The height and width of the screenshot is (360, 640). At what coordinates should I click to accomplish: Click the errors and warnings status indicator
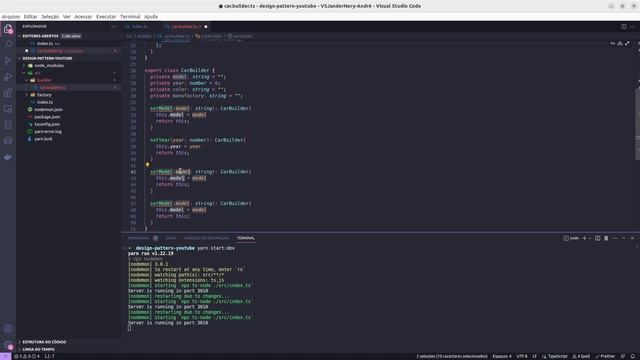click(x=27, y=356)
